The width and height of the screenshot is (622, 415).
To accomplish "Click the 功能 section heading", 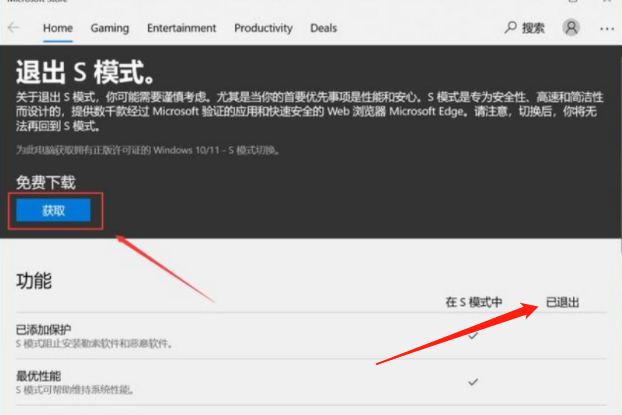I will (34, 281).
